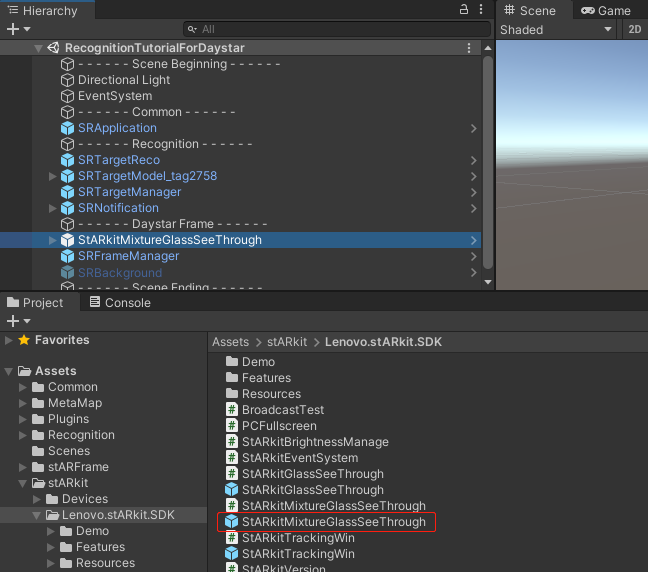Viewport: 648px width, 572px height.
Task: Open the Hierarchy panel three-dot options menu
Action: (481, 10)
